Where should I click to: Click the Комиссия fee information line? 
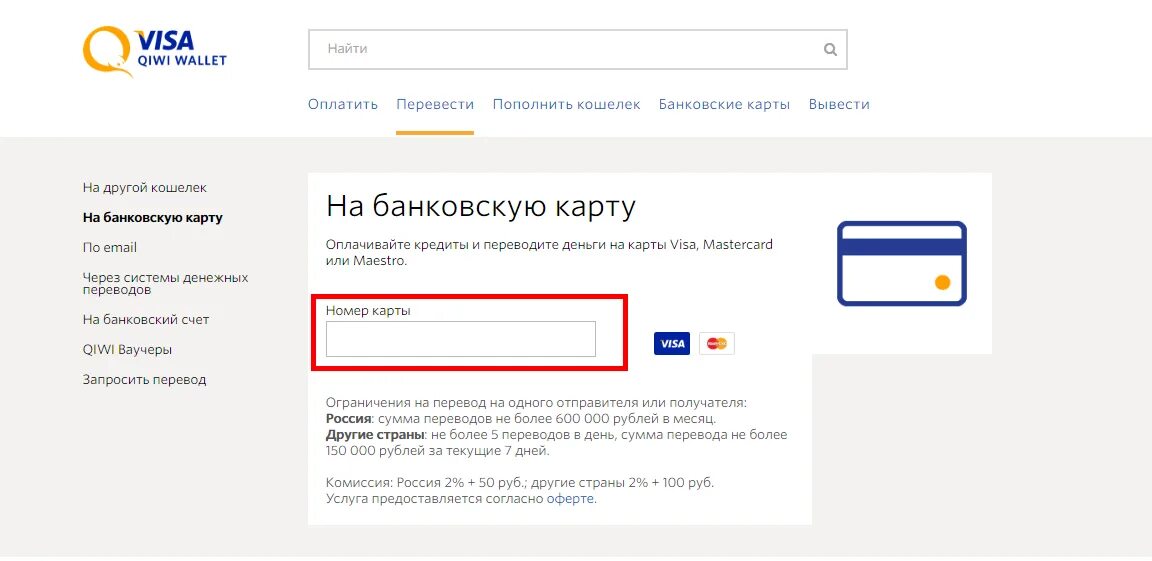(520, 483)
